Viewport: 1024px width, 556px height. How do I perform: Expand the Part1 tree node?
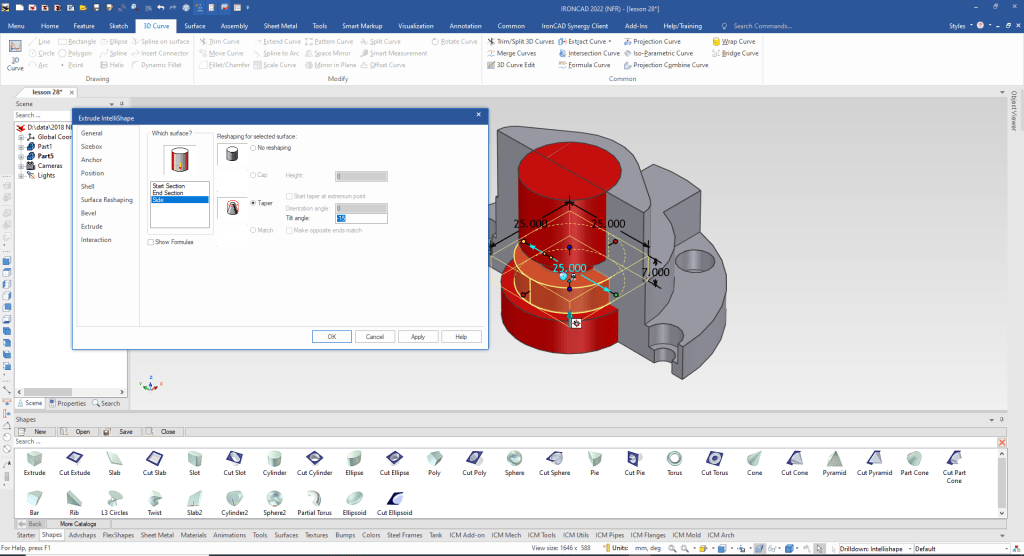[20, 147]
